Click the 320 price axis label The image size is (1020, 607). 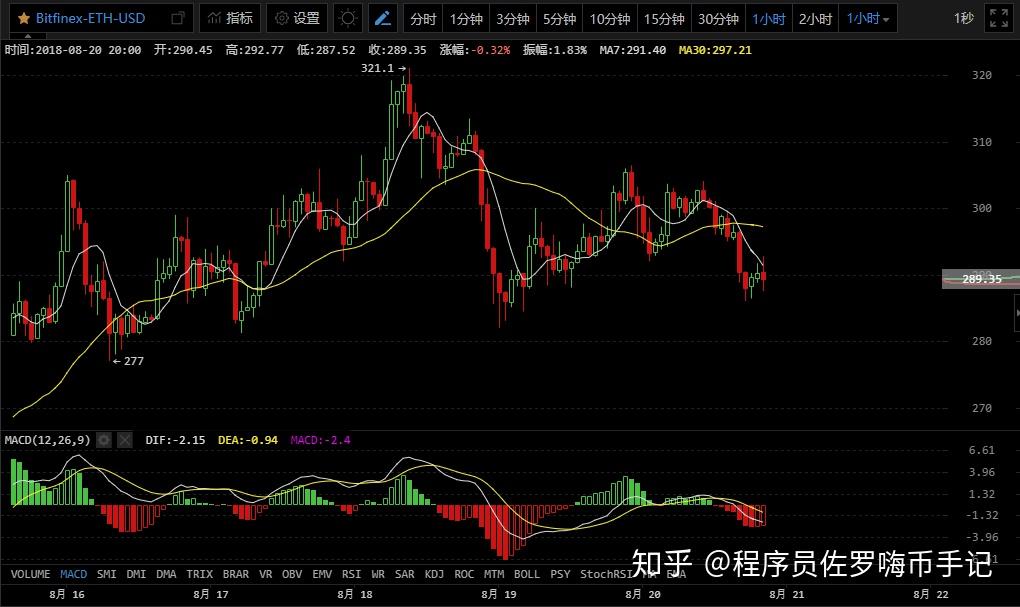(982, 75)
